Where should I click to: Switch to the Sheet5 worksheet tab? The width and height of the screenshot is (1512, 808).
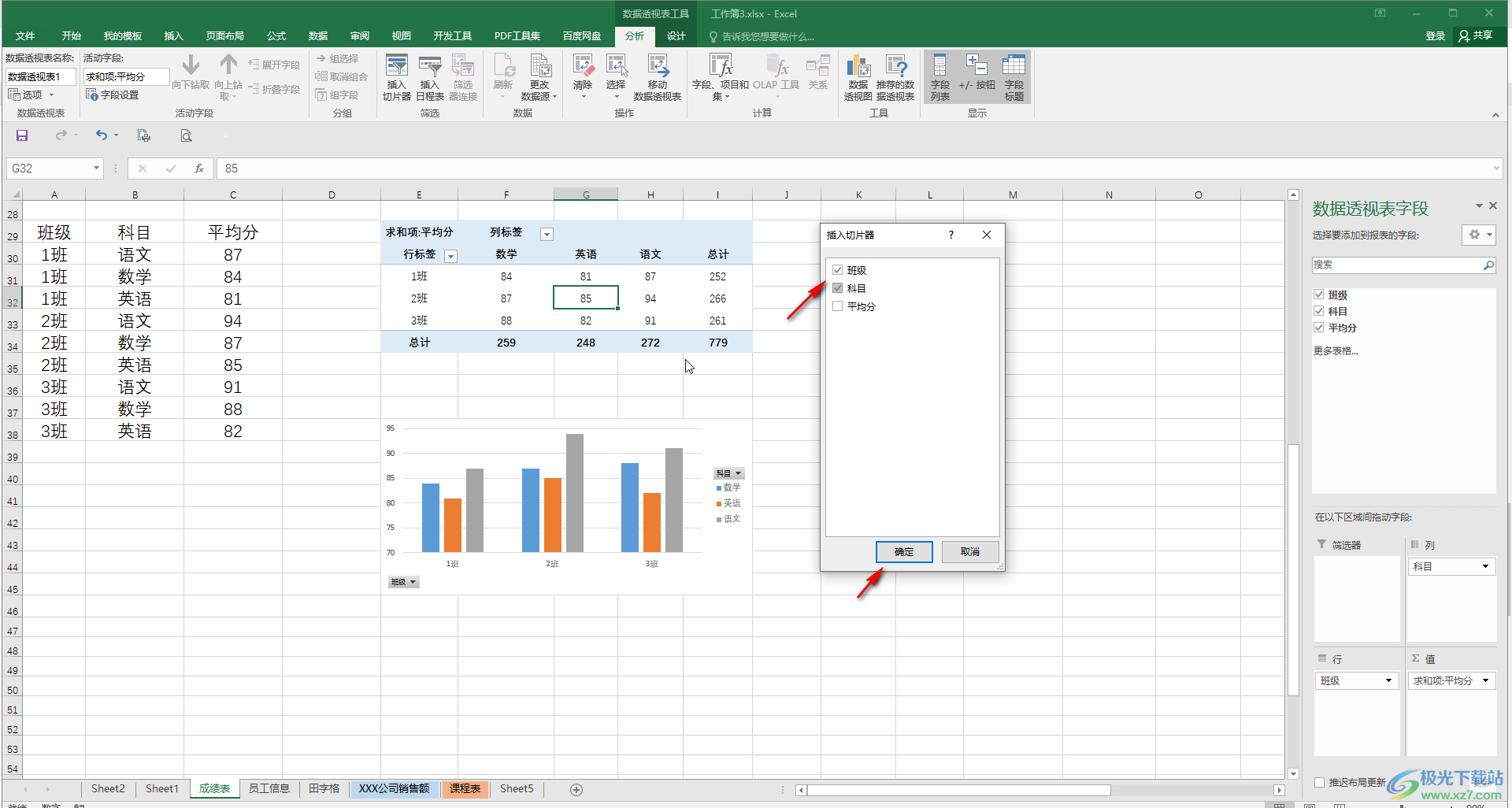(517, 789)
